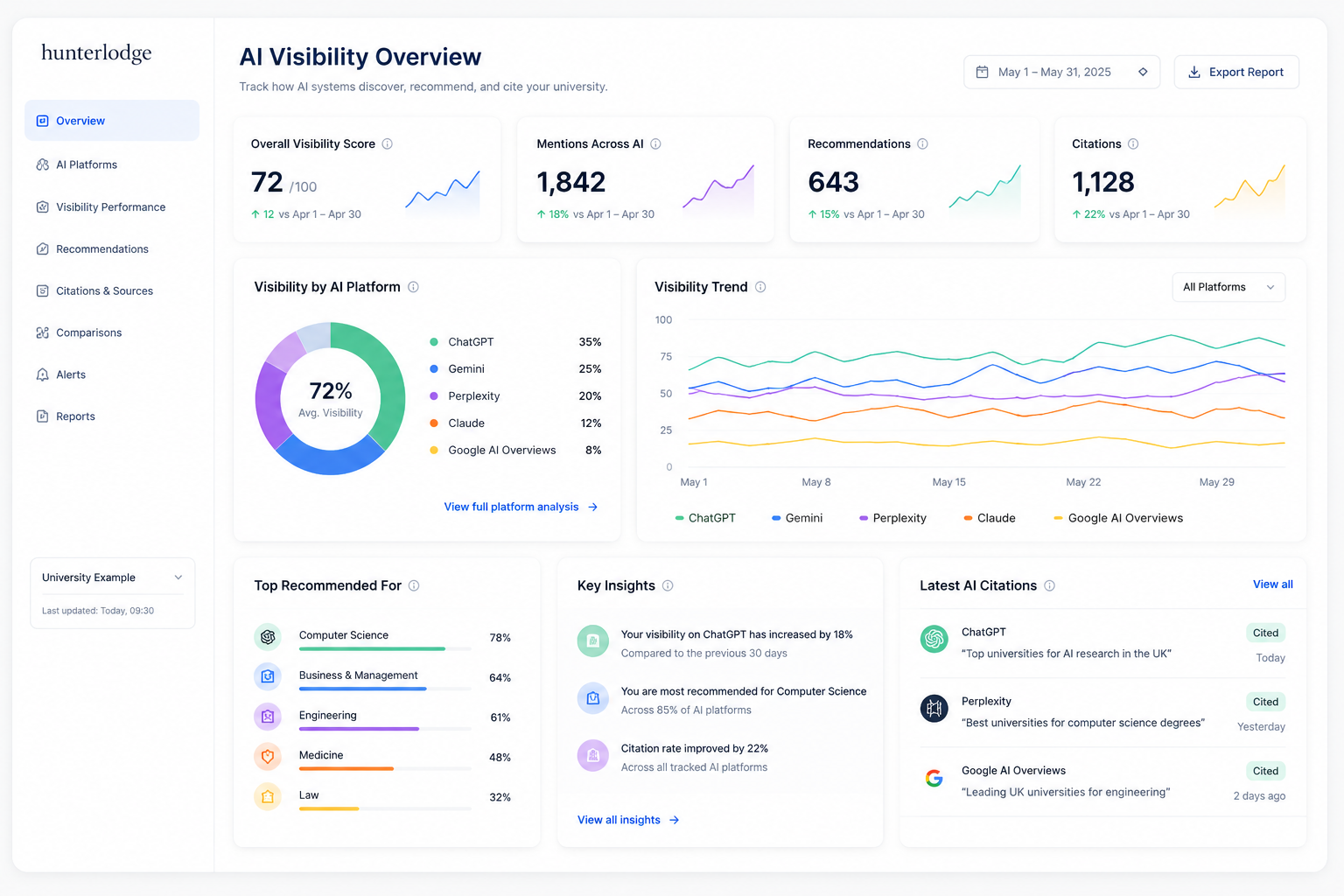Toggle Gemini series in trend legend
Screen dimensions: 1344x896
pyautogui.click(x=797, y=518)
